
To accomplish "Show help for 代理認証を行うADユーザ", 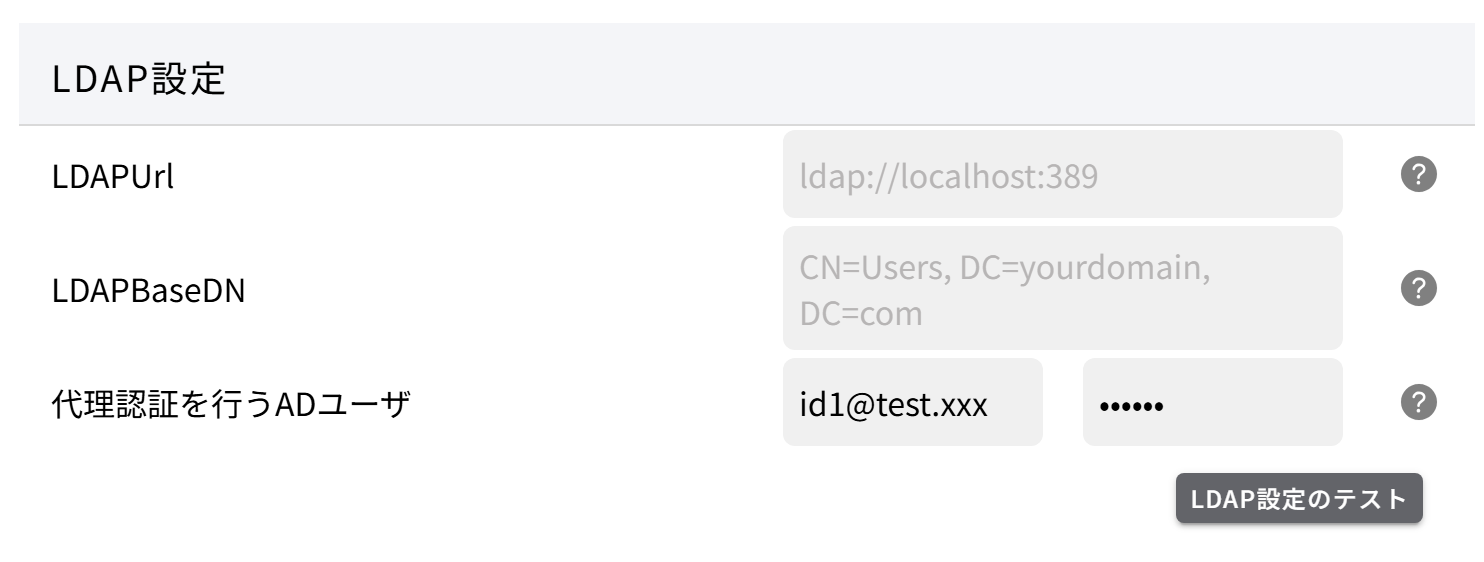I will point(1418,402).
